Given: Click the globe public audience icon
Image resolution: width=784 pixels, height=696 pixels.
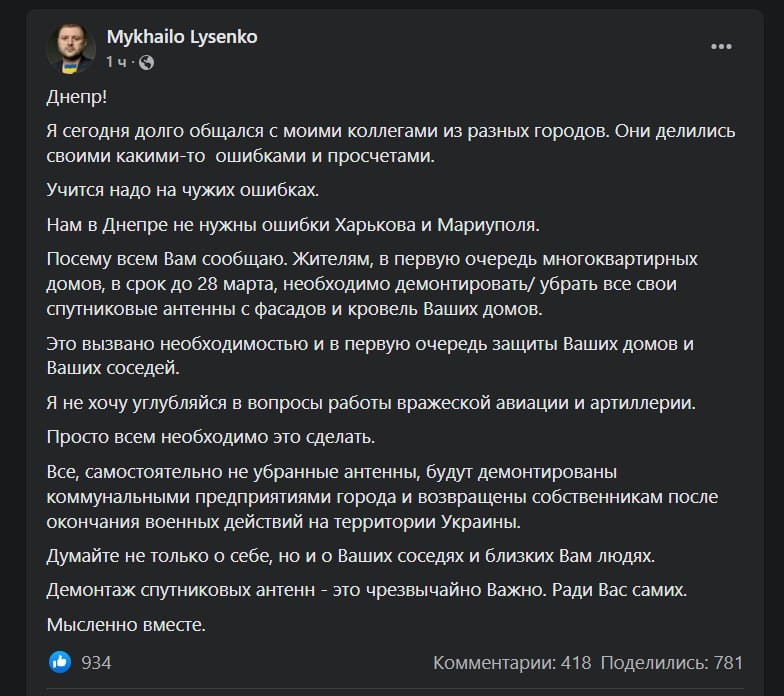Looking at the screenshot, I should tap(147, 62).
